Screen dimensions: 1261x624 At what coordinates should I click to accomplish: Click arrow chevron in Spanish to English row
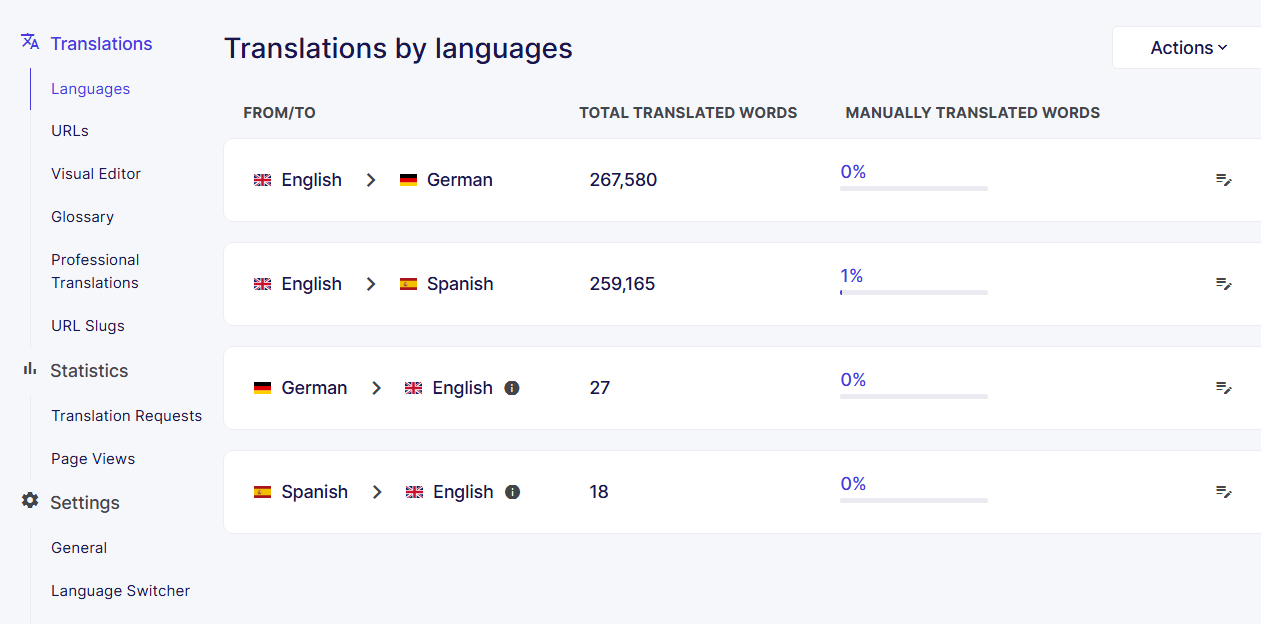pyautogui.click(x=377, y=492)
